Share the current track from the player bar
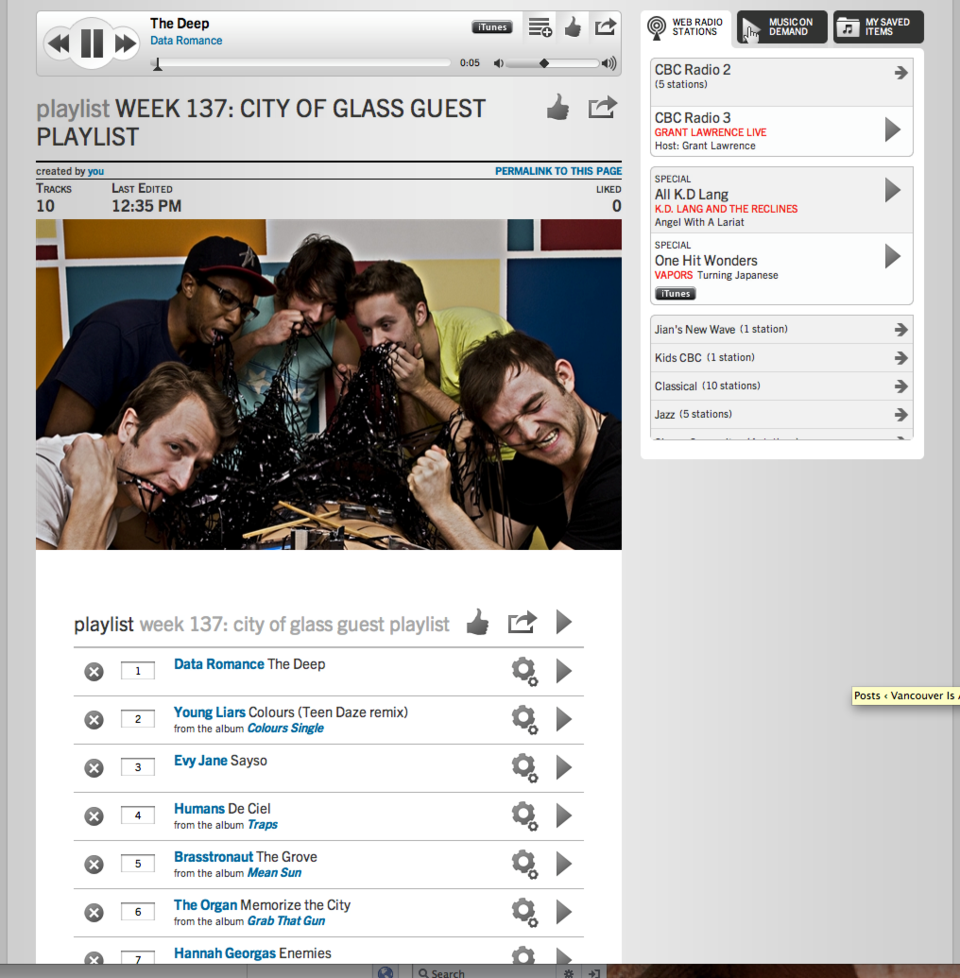The height and width of the screenshot is (978, 960). pos(605,27)
